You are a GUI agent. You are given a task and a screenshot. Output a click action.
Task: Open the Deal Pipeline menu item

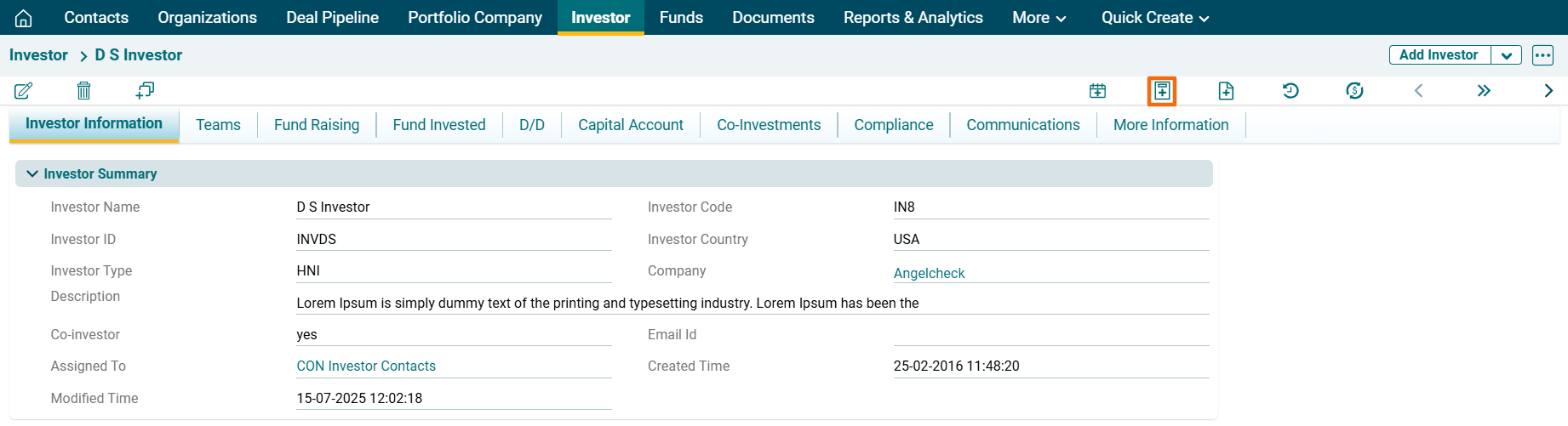332,18
